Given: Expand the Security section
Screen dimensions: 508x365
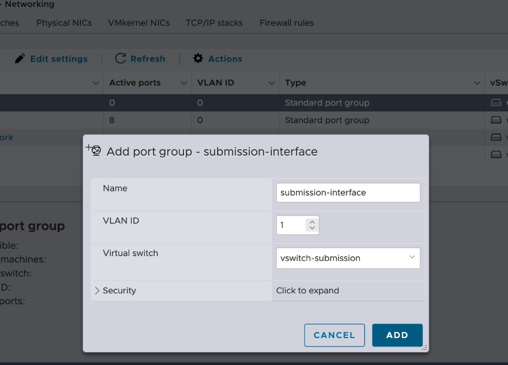Looking at the screenshot, I should (x=97, y=291).
